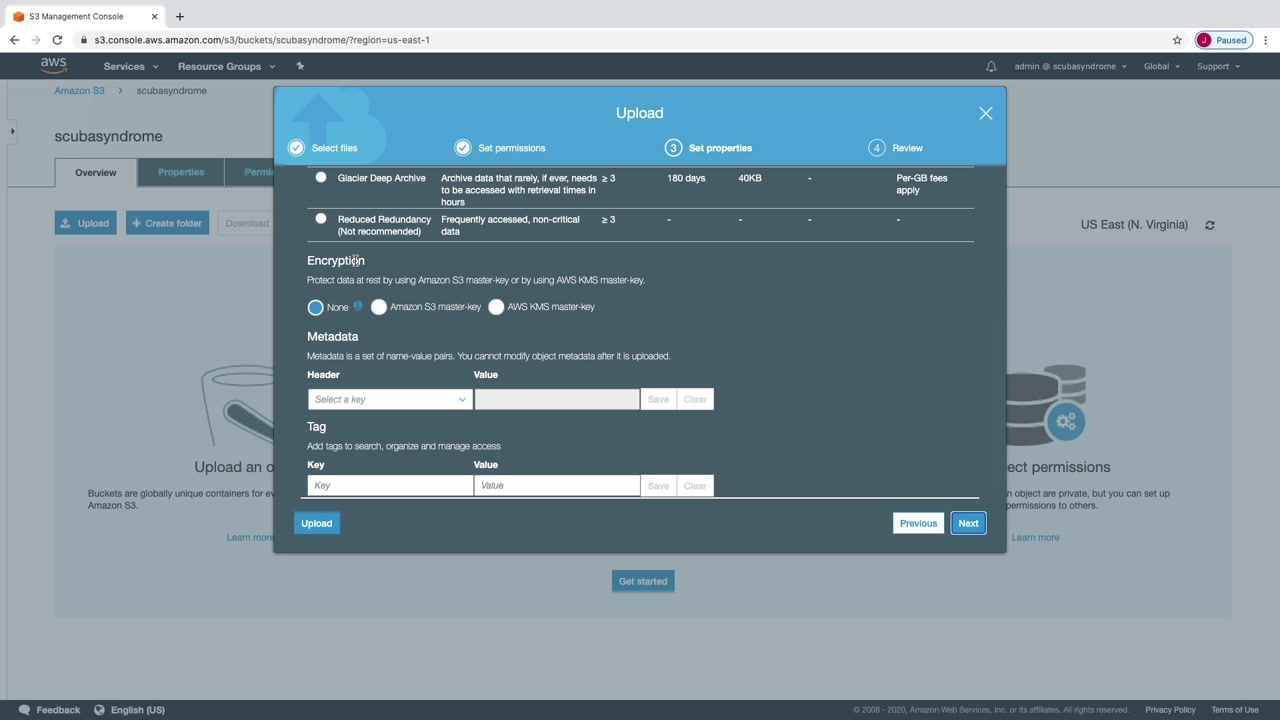Switch to the Properties tab

coord(181,172)
